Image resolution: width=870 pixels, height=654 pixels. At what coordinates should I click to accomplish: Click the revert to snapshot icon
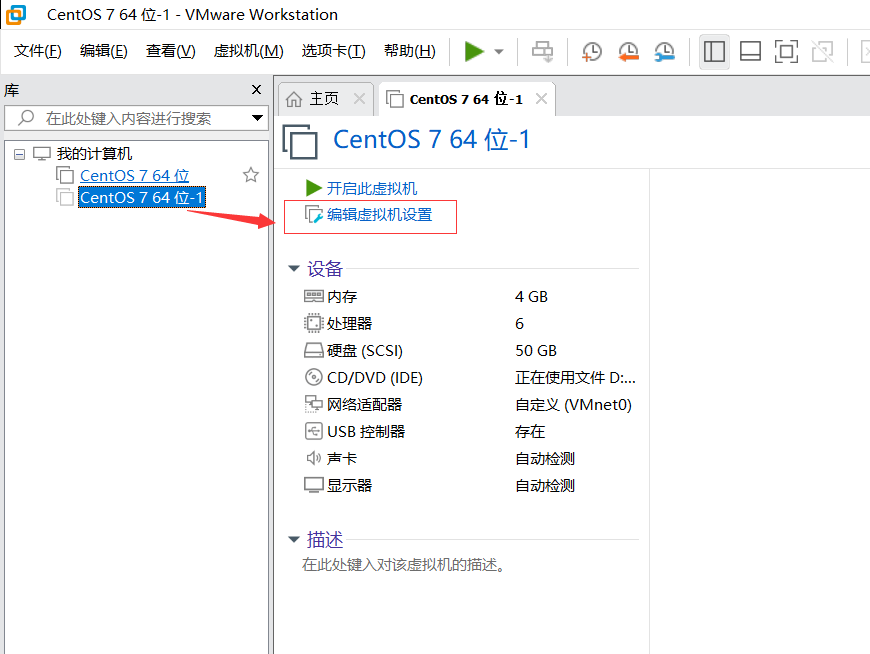[x=628, y=51]
